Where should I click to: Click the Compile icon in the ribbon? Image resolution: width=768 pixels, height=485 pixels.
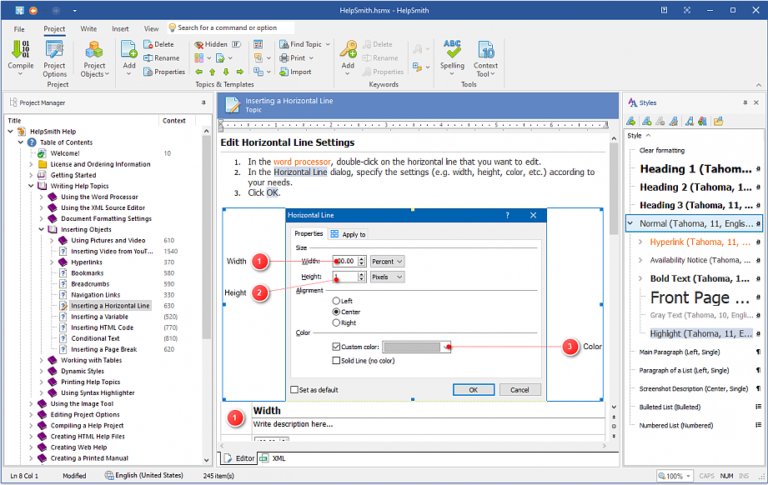click(20, 56)
